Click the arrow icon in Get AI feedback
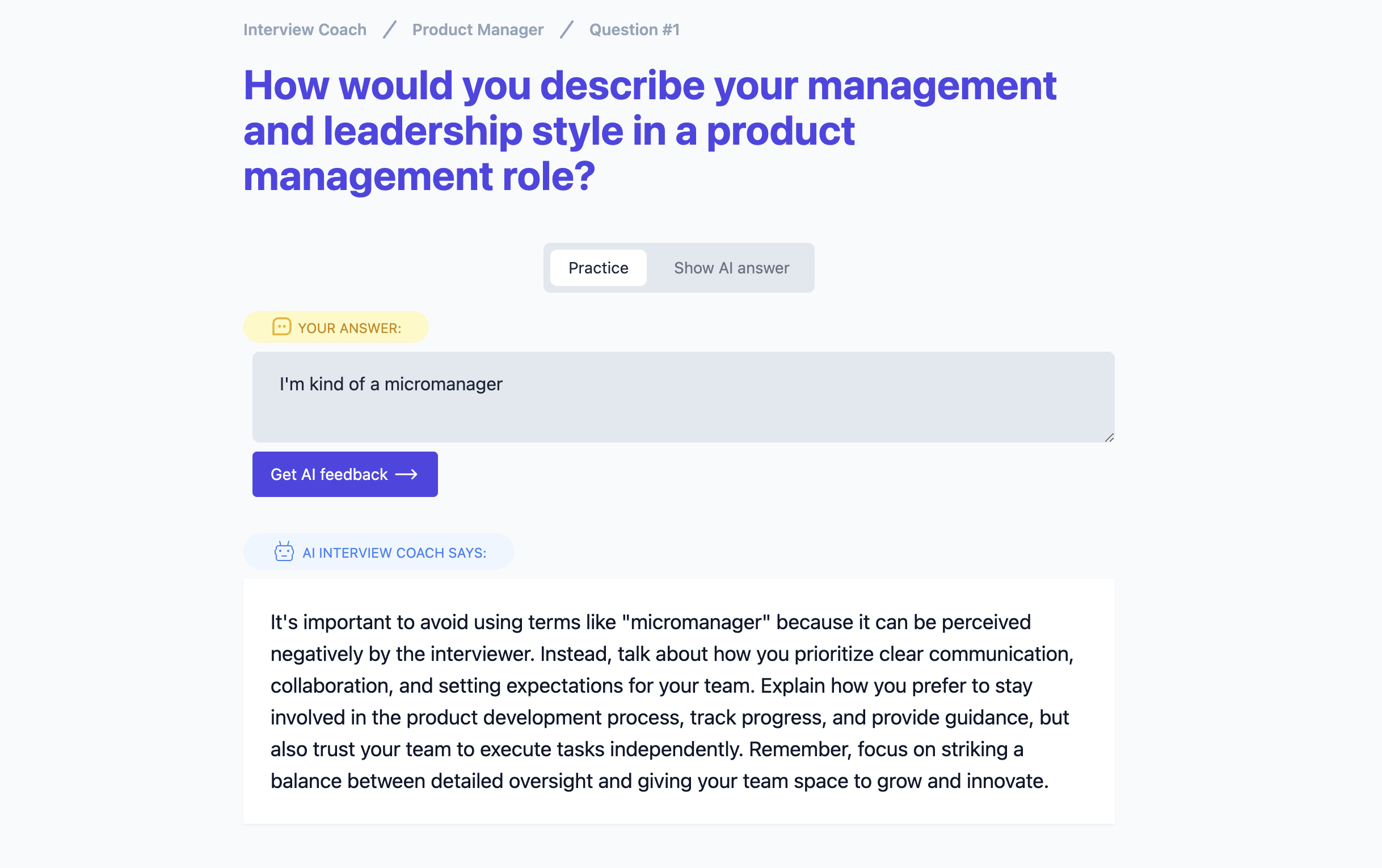 pyautogui.click(x=406, y=474)
